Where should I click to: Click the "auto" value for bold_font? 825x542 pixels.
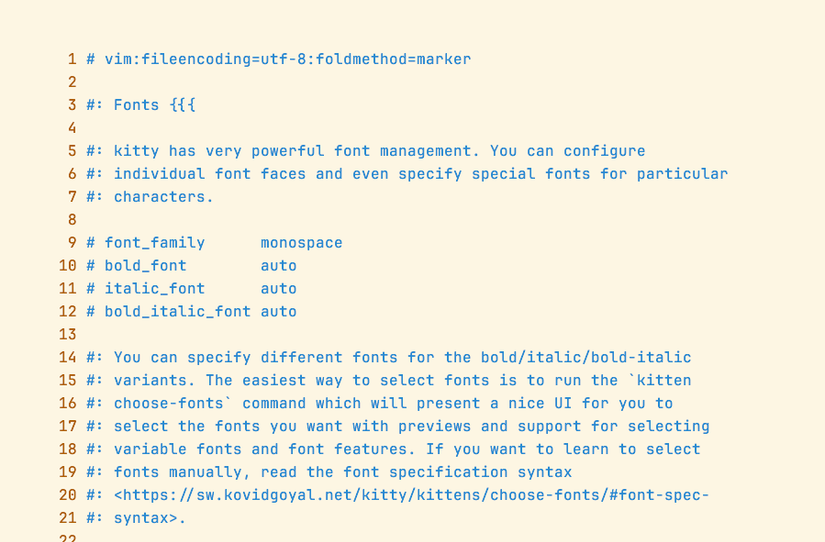(278, 266)
